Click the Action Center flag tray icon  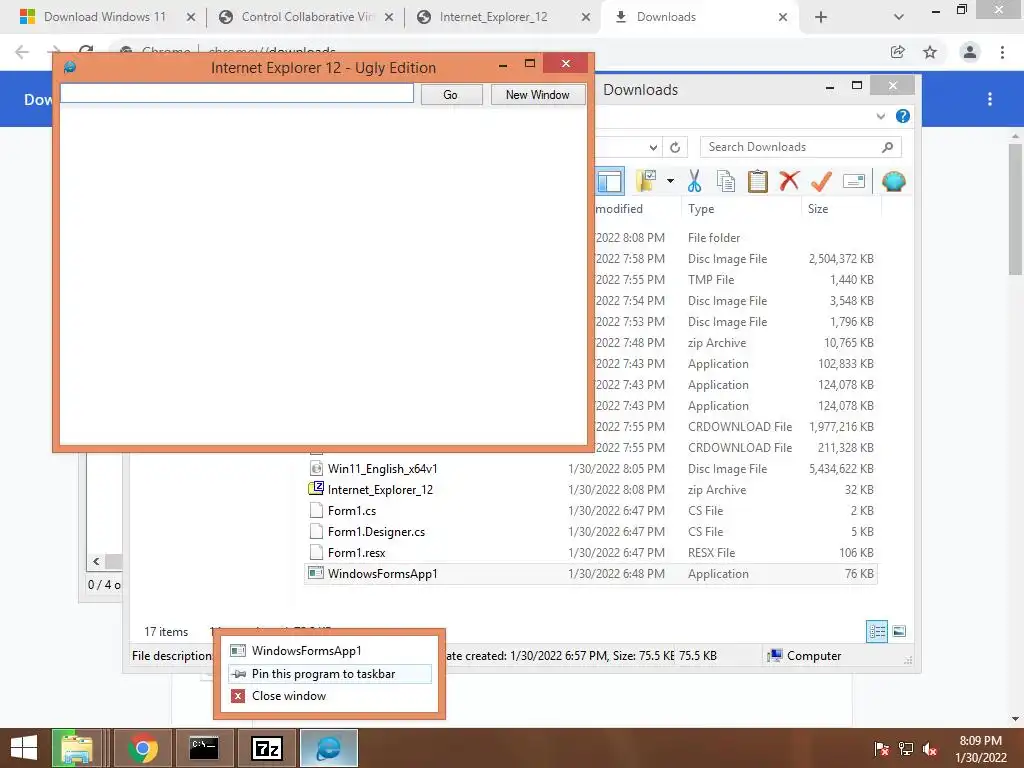coord(881,749)
